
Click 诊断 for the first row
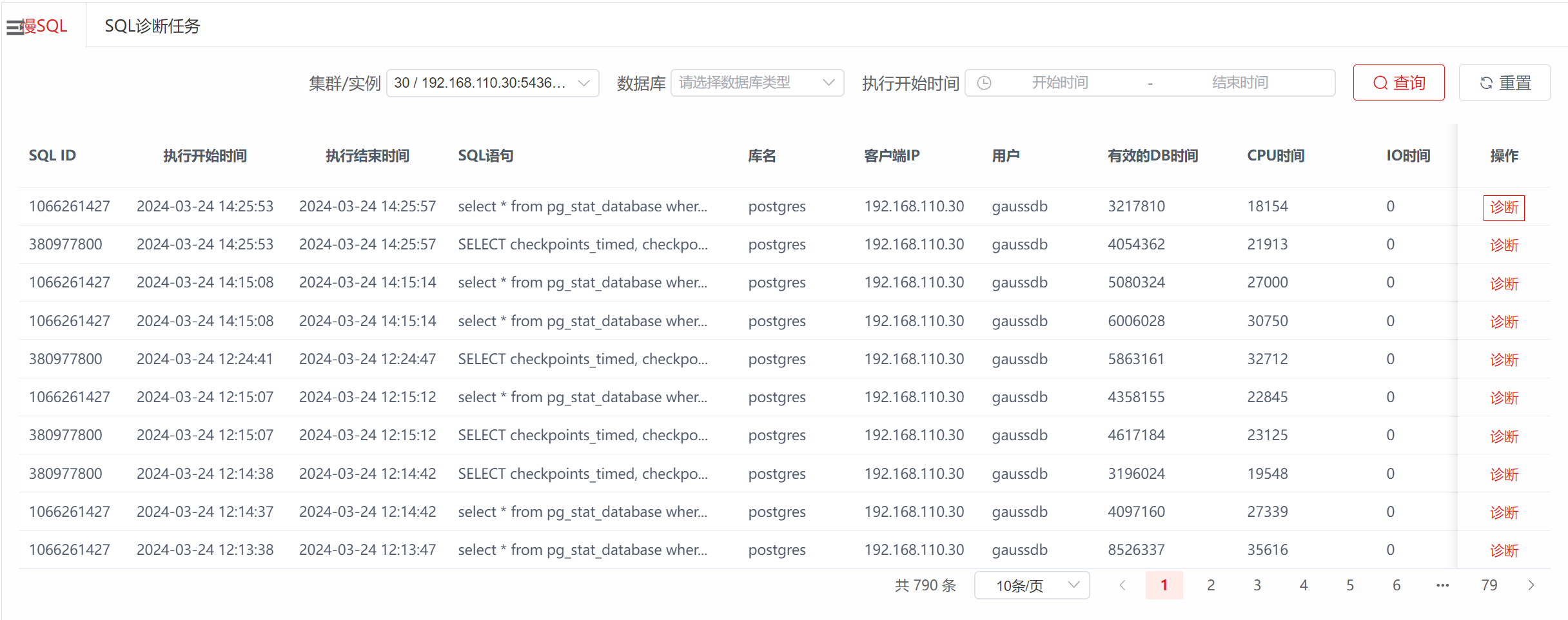[1504, 208]
